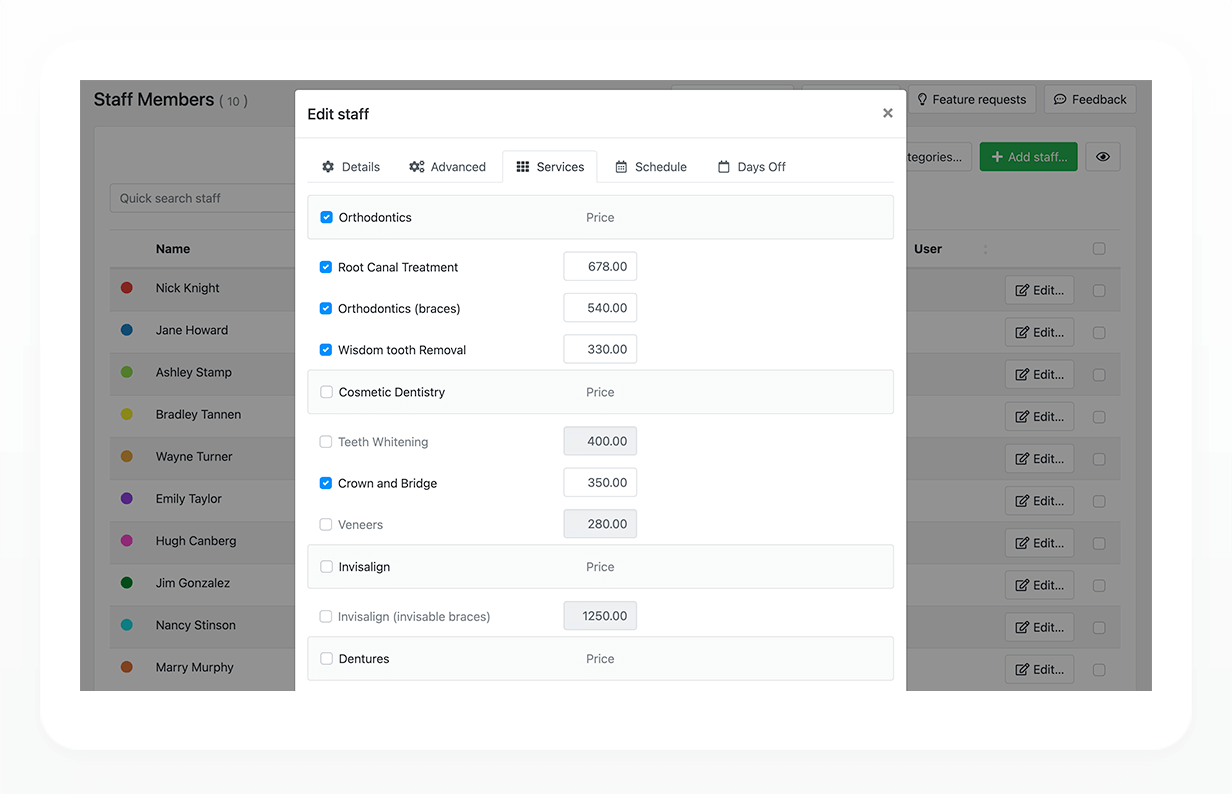Click Invisalign price field 1250.00
This screenshot has width=1232, height=794.
pyautogui.click(x=600, y=616)
